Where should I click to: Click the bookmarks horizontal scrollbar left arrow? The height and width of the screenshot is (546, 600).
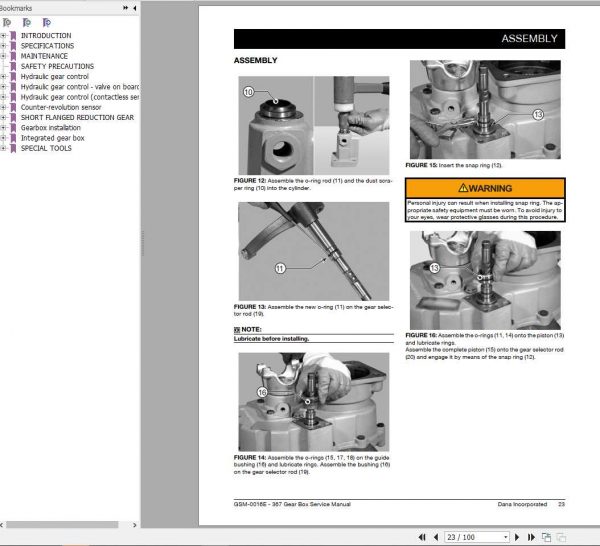[x=2, y=525]
